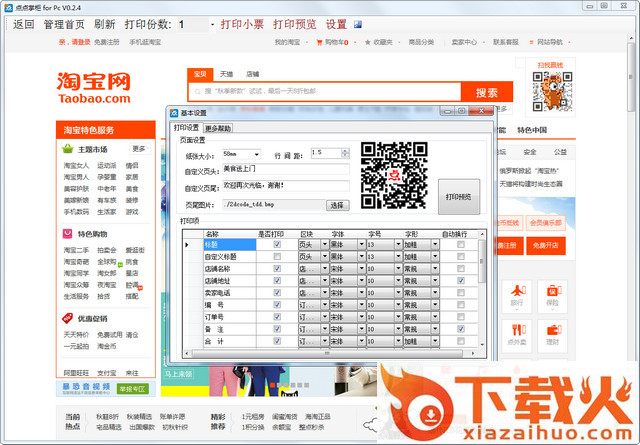The image size is (640, 445).
Task: Open the 字号 dropdown in the 自定义标题 row
Action: point(398,256)
